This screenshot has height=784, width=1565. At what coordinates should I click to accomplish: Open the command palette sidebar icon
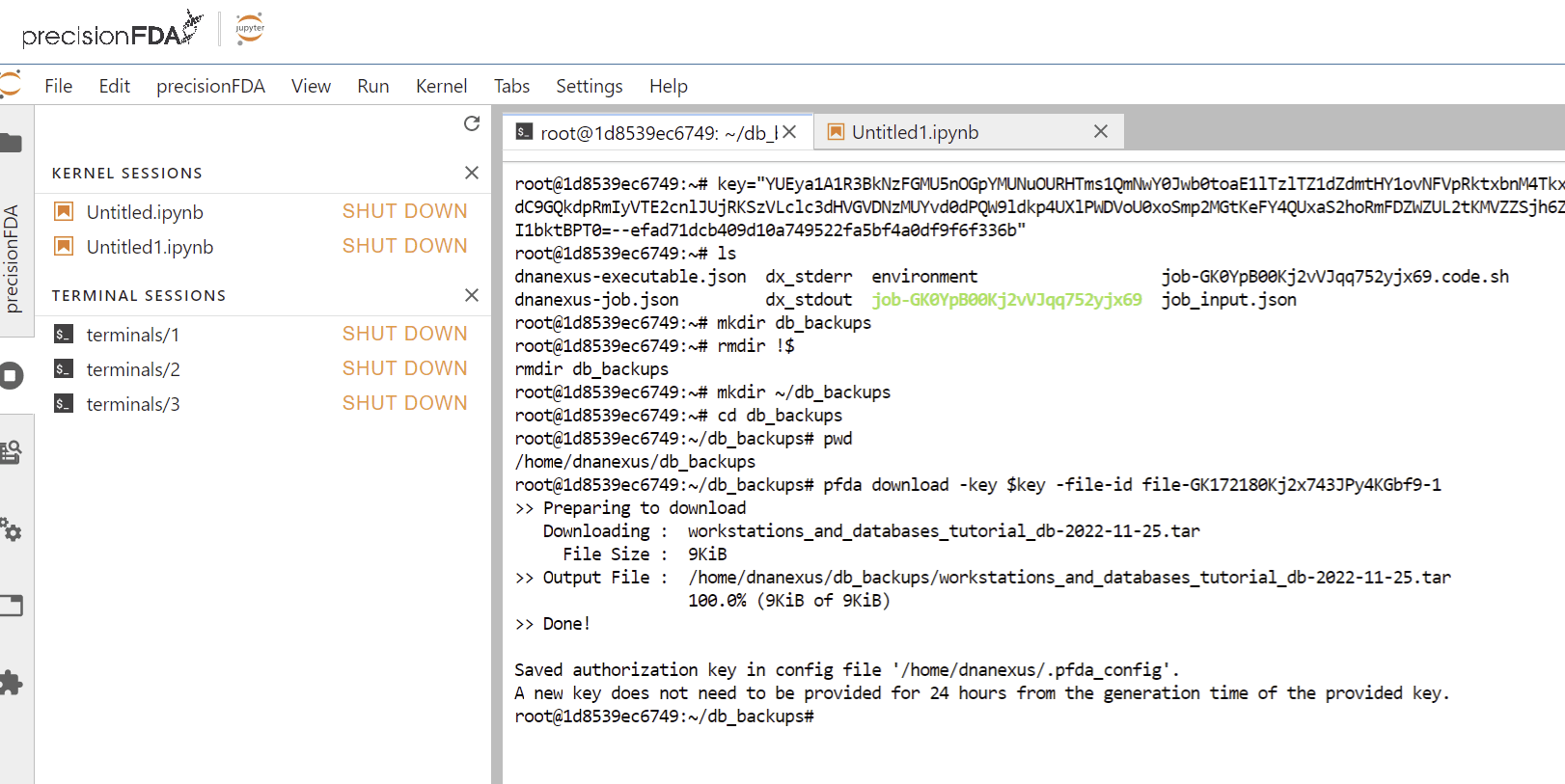point(12,451)
